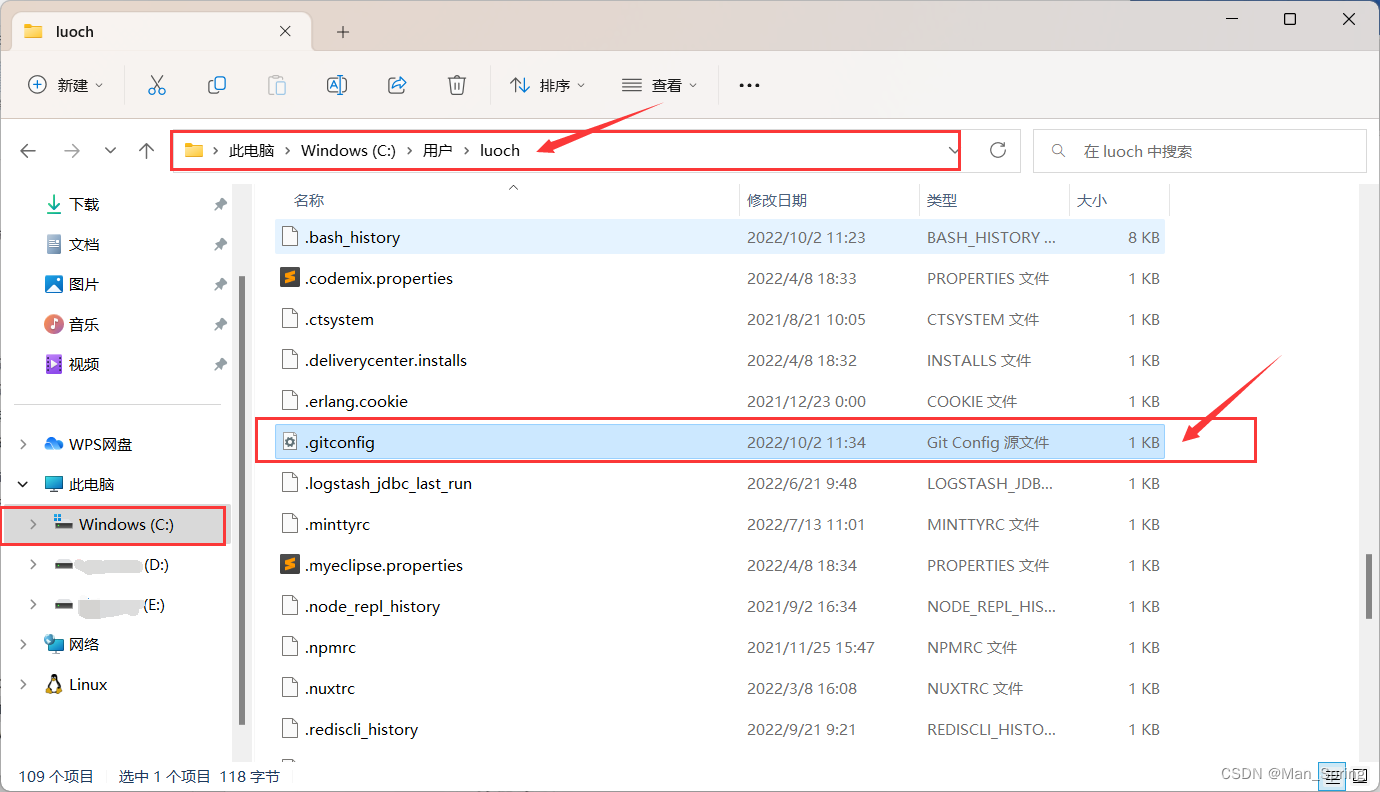Image resolution: width=1380 pixels, height=792 pixels.
Task: Expand 网络 tree node
Action: click(x=24, y=644)
